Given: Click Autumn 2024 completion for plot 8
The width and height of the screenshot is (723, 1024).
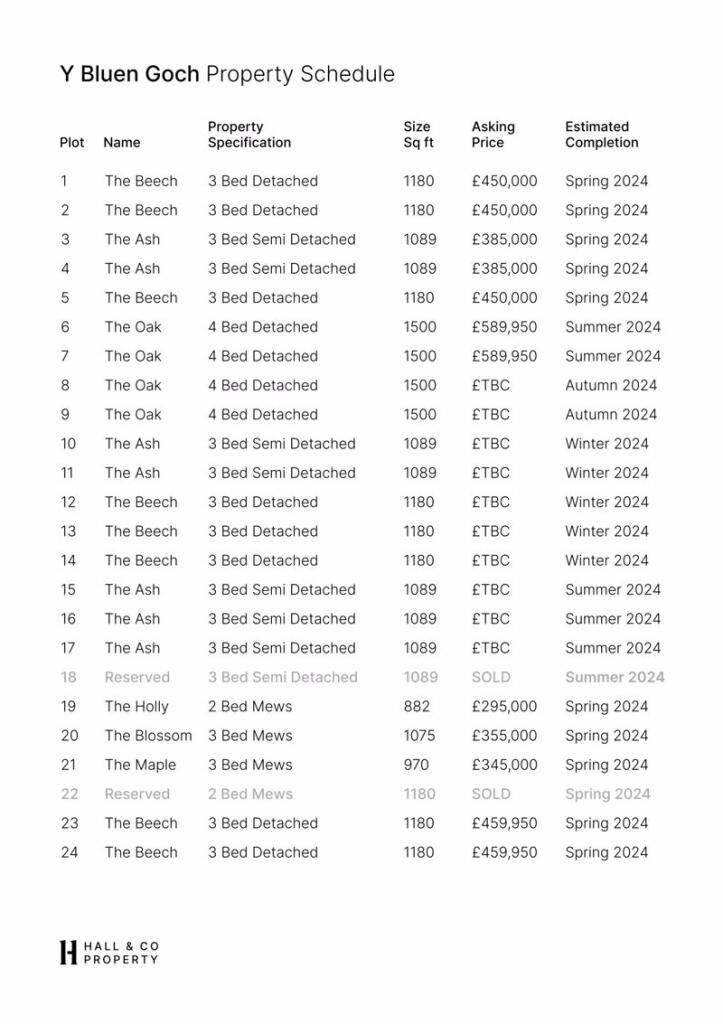Looking at the screenshot, I should [x=611, y=385].
